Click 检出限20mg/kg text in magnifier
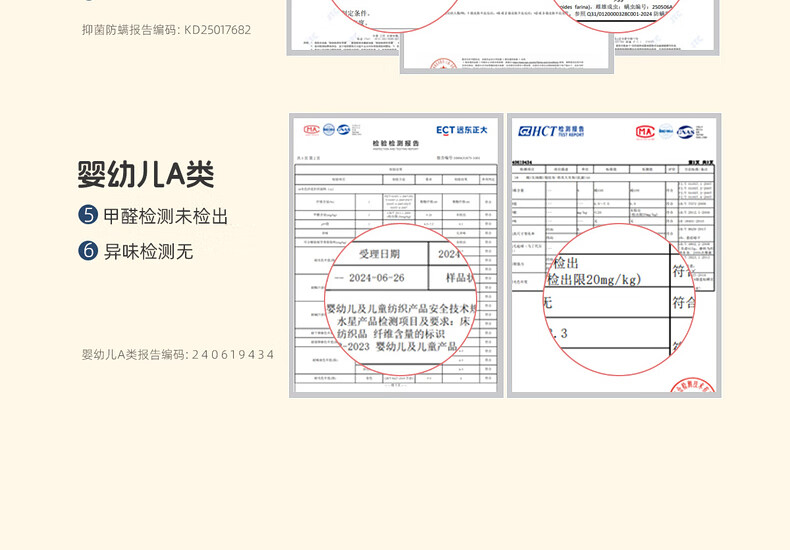 pos(594,280)
